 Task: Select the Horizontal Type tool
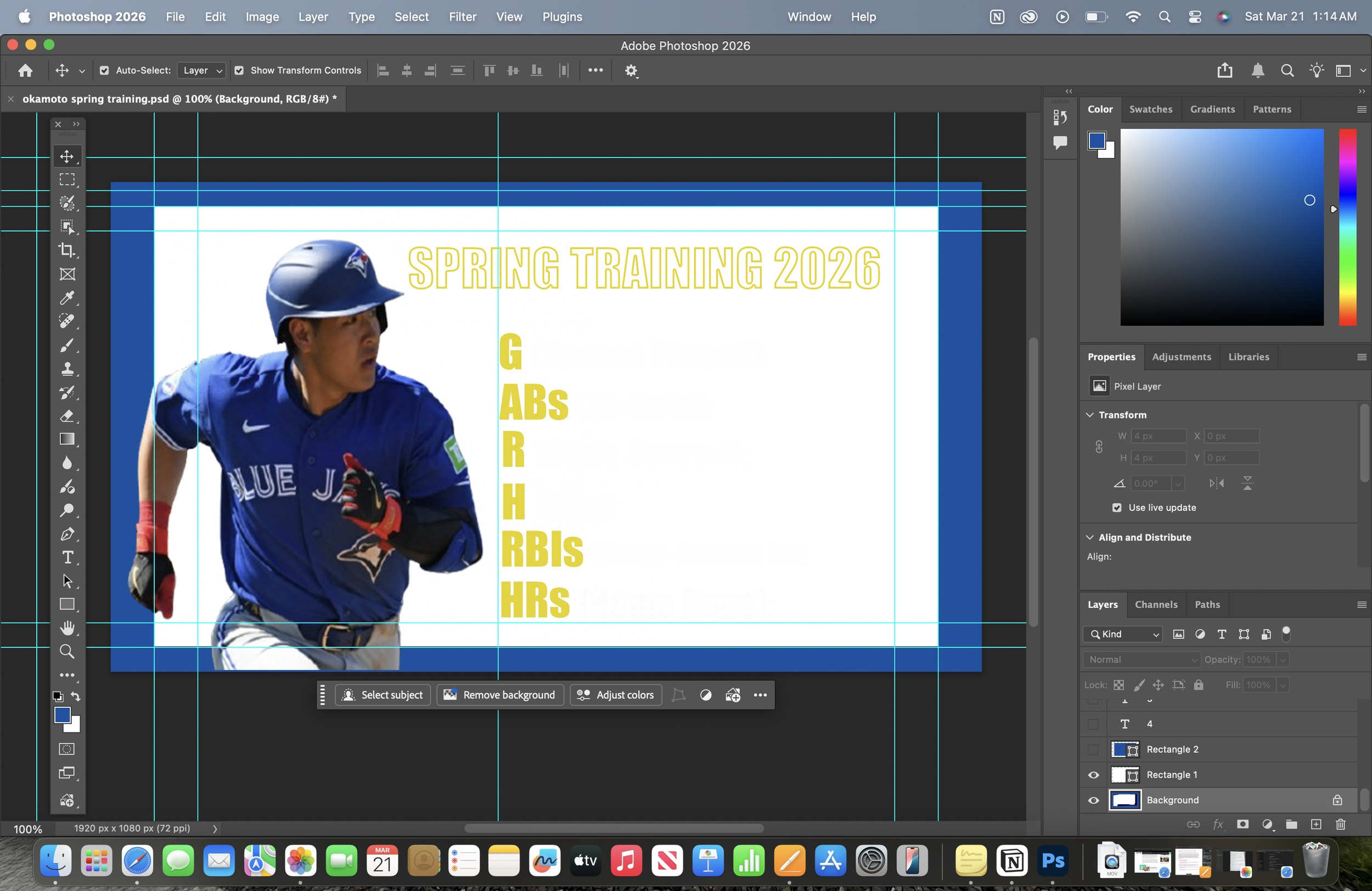(67, 557)
